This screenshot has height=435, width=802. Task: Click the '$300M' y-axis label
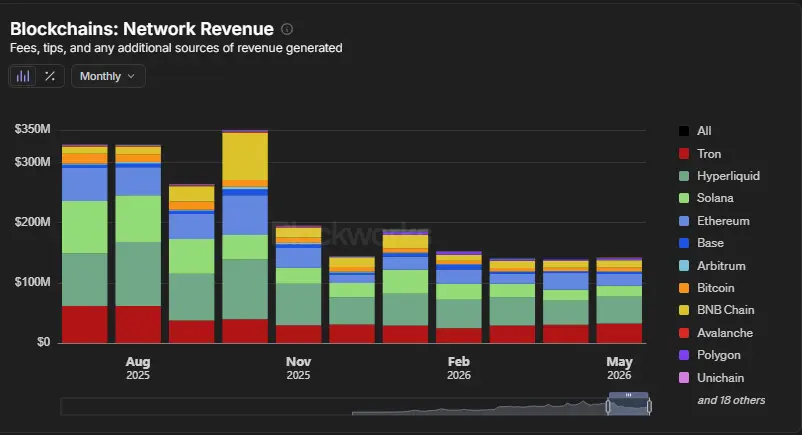(32, 162)
